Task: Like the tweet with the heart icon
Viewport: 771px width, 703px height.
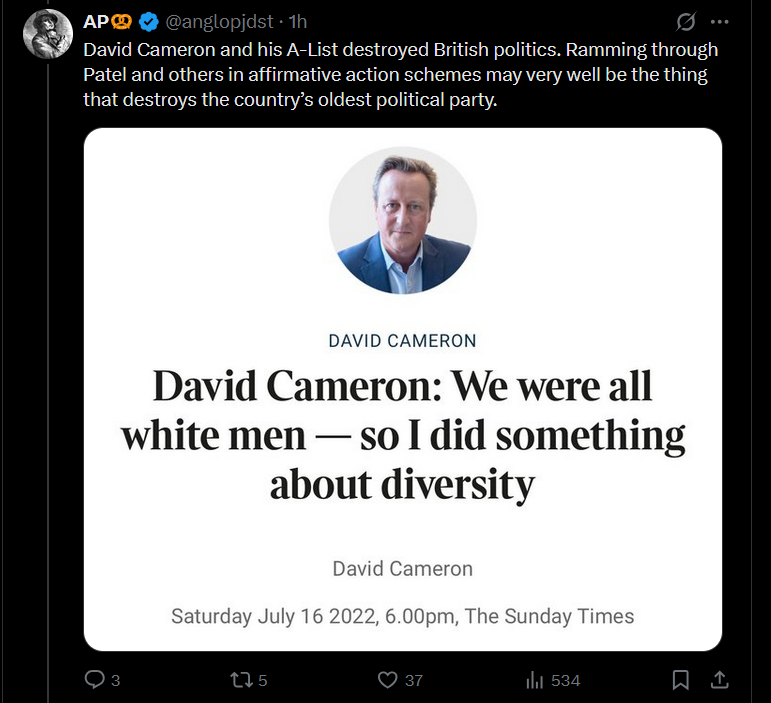Action: 388,680
